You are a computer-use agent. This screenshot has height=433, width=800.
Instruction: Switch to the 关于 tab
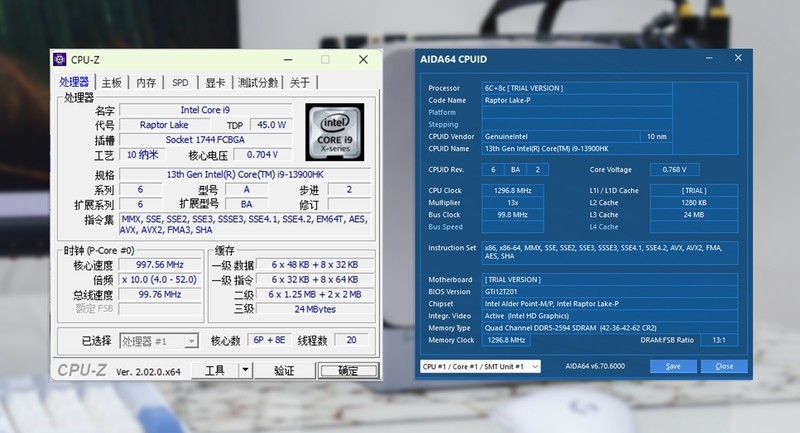[299, 83]
